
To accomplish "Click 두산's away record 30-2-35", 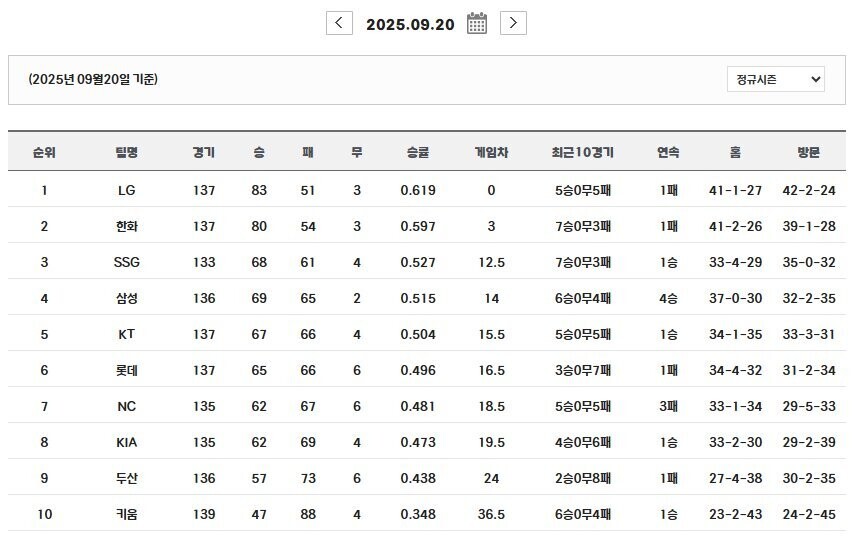I will tap(809, 479).
